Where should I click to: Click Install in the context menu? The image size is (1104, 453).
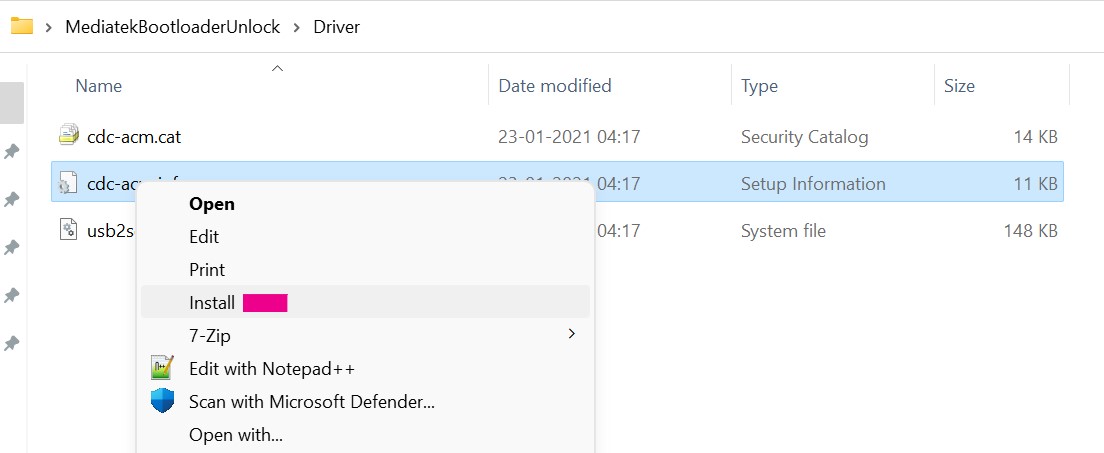212,303
